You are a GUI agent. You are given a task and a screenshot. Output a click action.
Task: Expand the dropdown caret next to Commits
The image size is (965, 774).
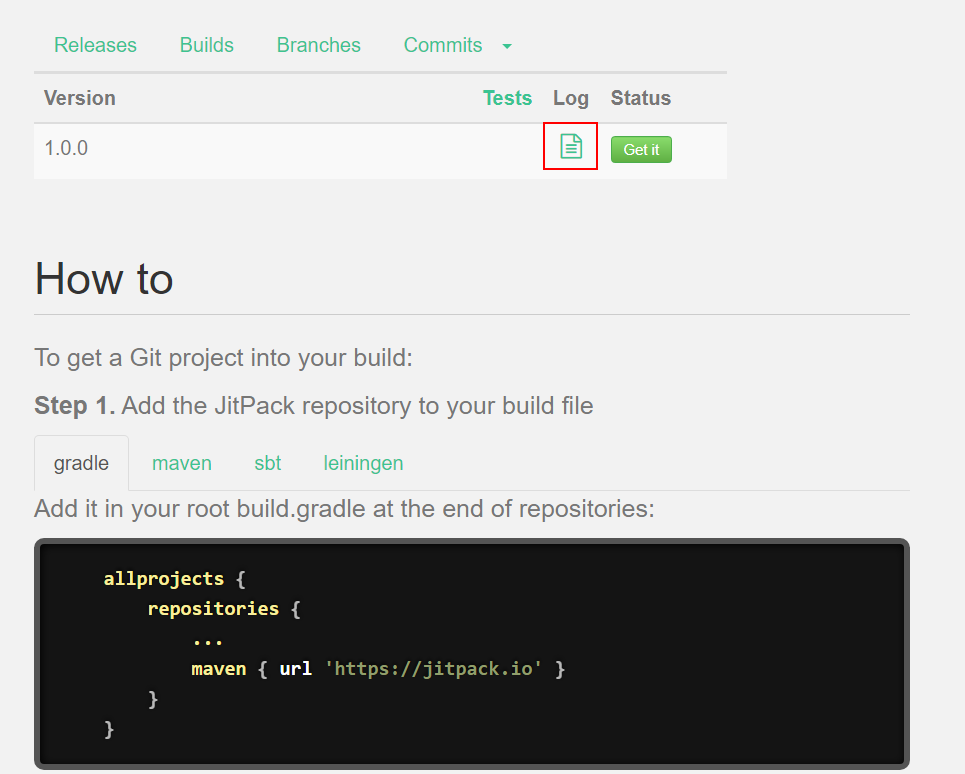(x=507, y=46)
